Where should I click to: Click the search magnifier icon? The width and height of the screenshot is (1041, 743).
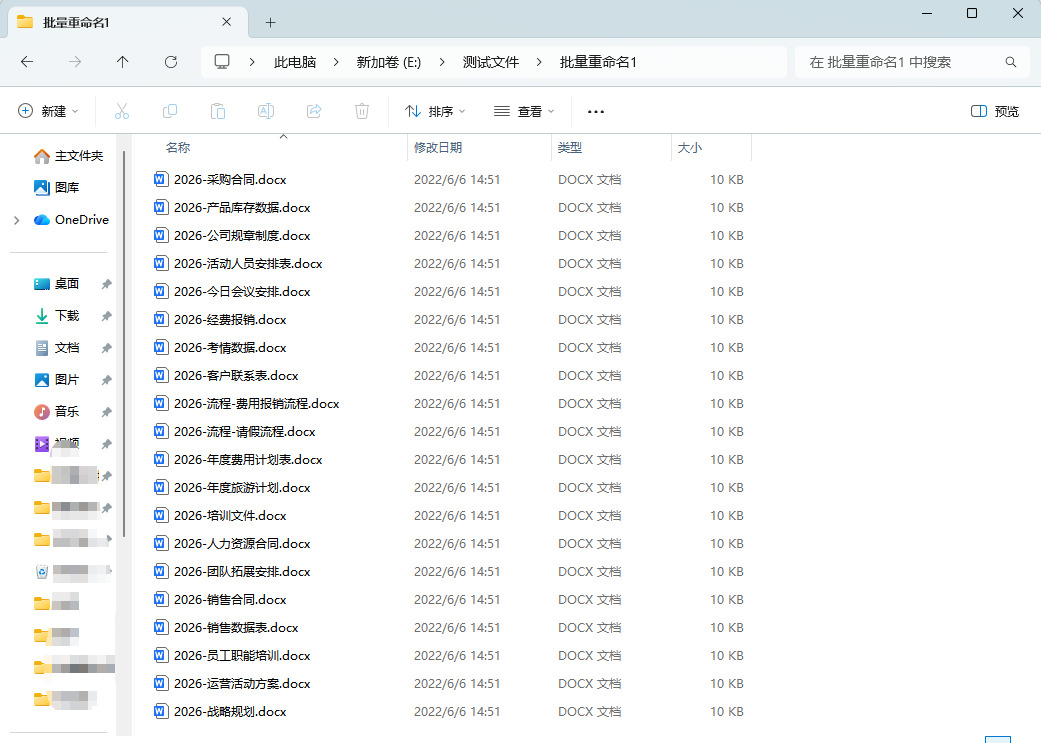(1010, 62)
